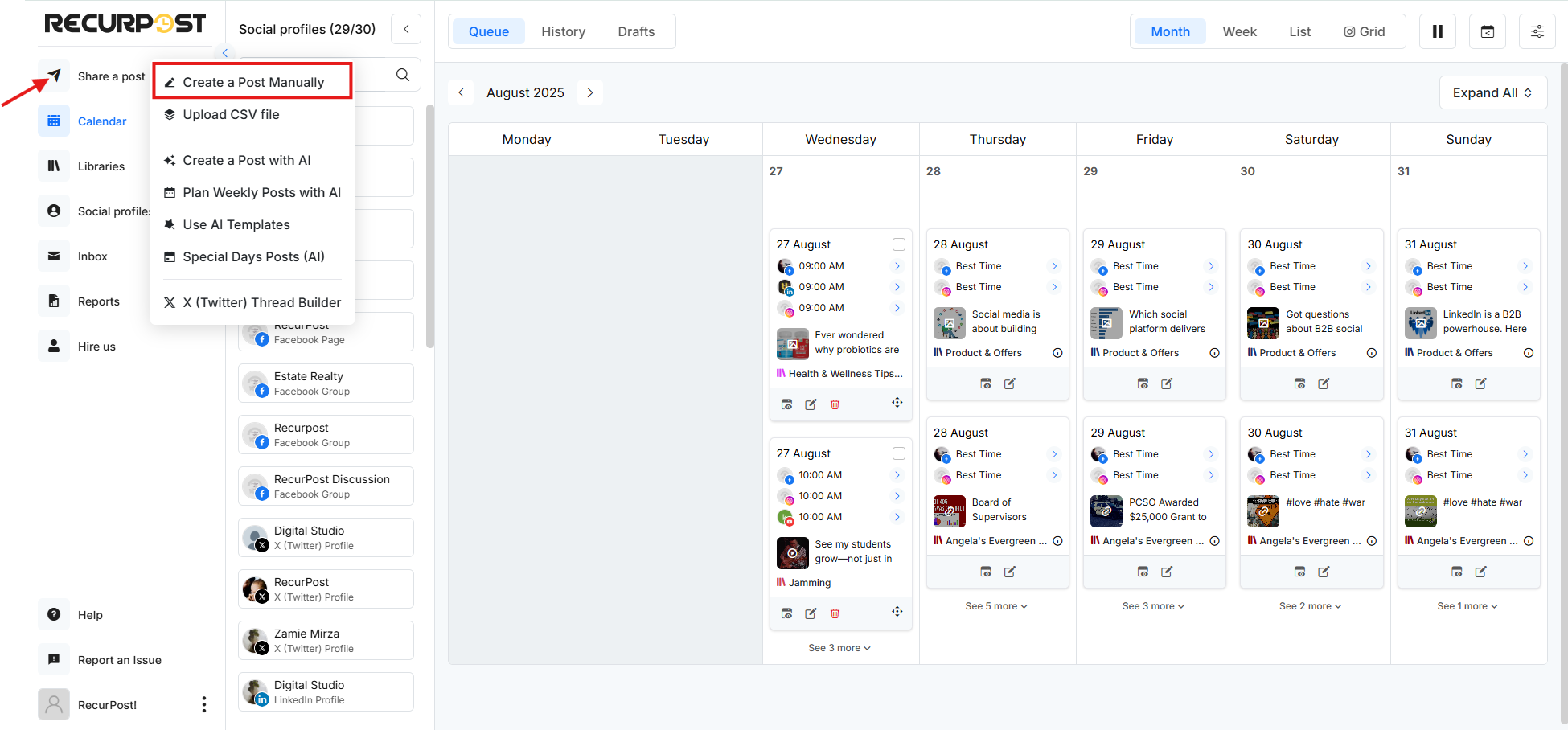The image size is (1568, 730).
Task: Switch to the Drafts tab
Action: click(x=636, y=31)
